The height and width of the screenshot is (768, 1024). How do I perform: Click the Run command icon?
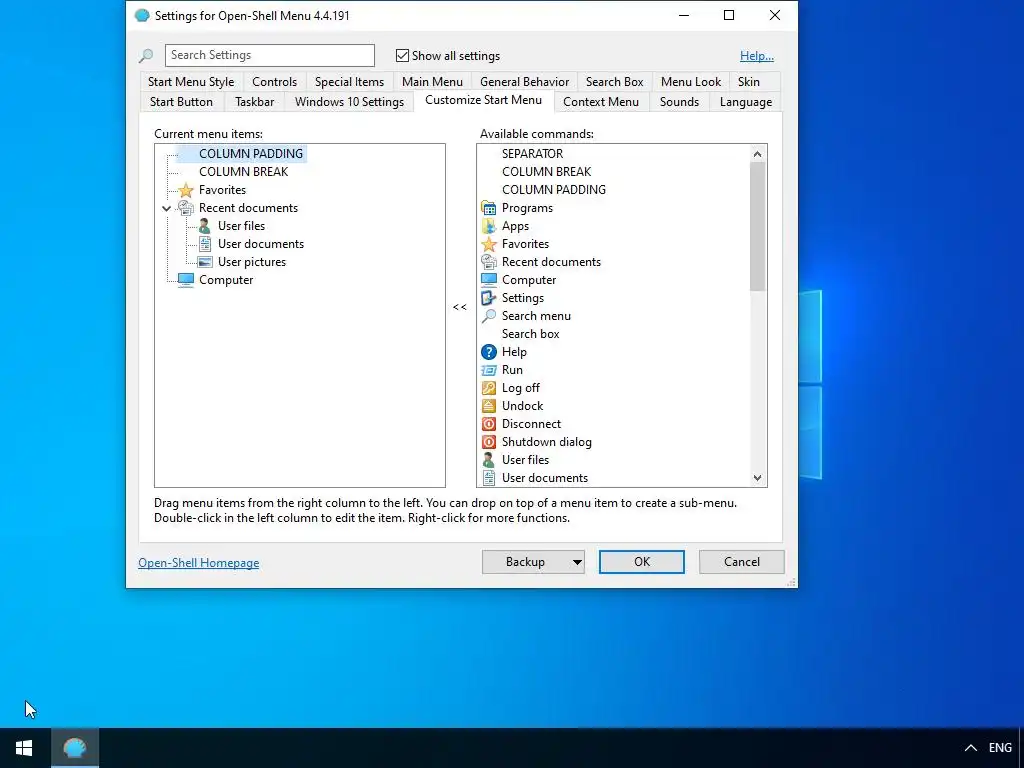tap(488, 370)
